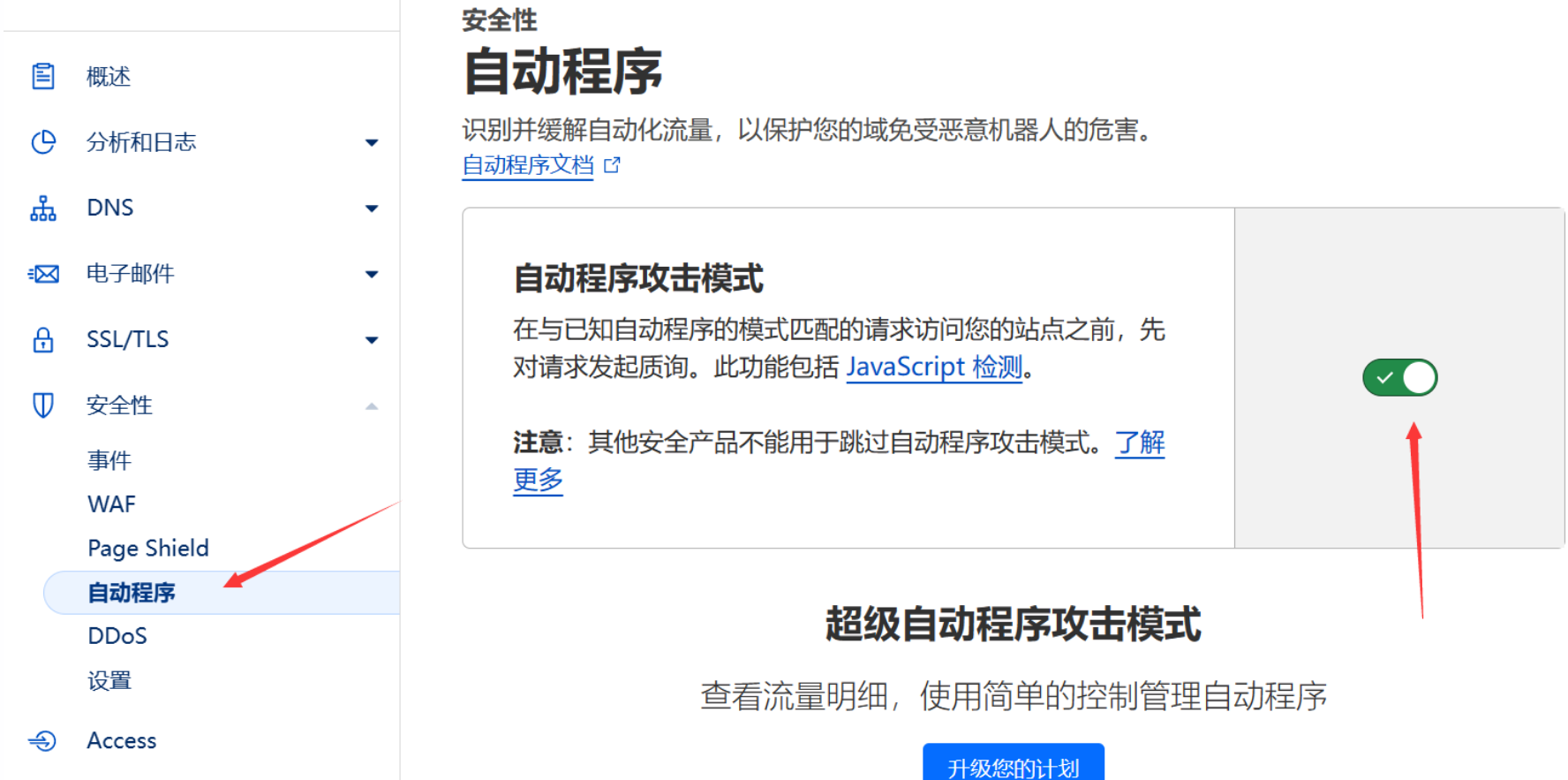The image size is (1568, 780).
Task: Click the SSL/TLS padlock icon
Action: pos(42,340)
